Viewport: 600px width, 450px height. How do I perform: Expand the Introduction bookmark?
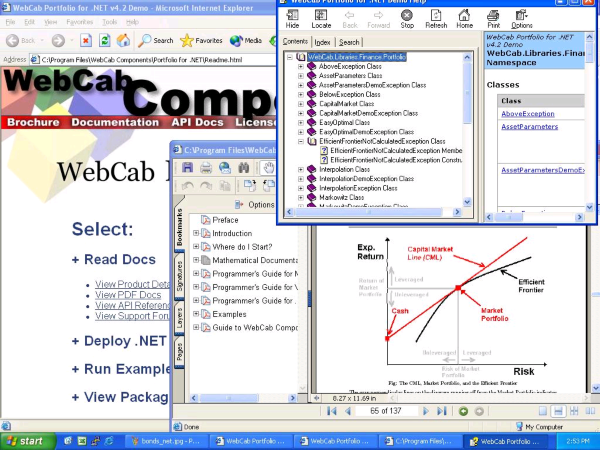pyautogui.click(x=194, y=233)
